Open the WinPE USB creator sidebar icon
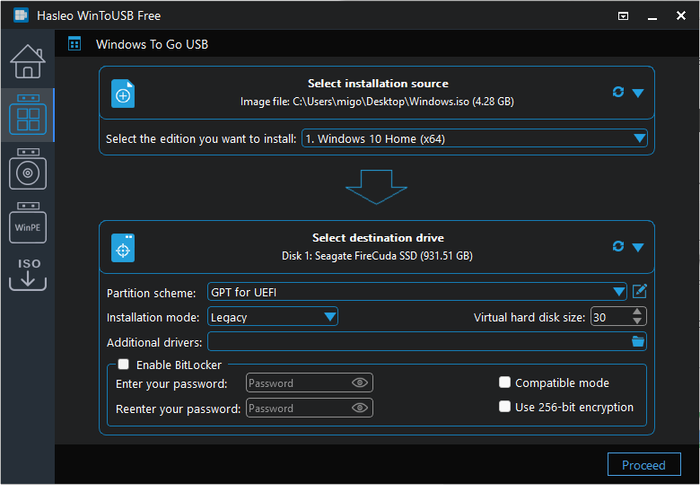Screen dimensions: 700x485 tap(28, 222)
